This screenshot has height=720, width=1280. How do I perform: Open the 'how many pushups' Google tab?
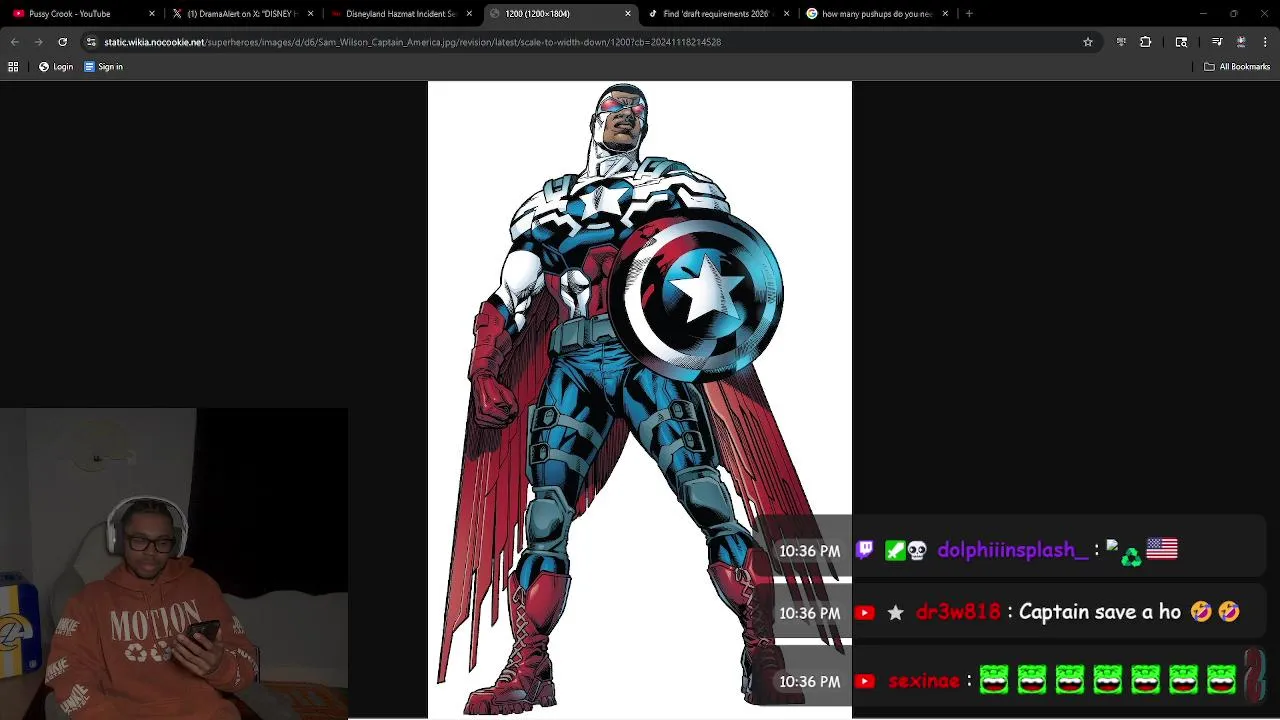[x=877, y=14]
